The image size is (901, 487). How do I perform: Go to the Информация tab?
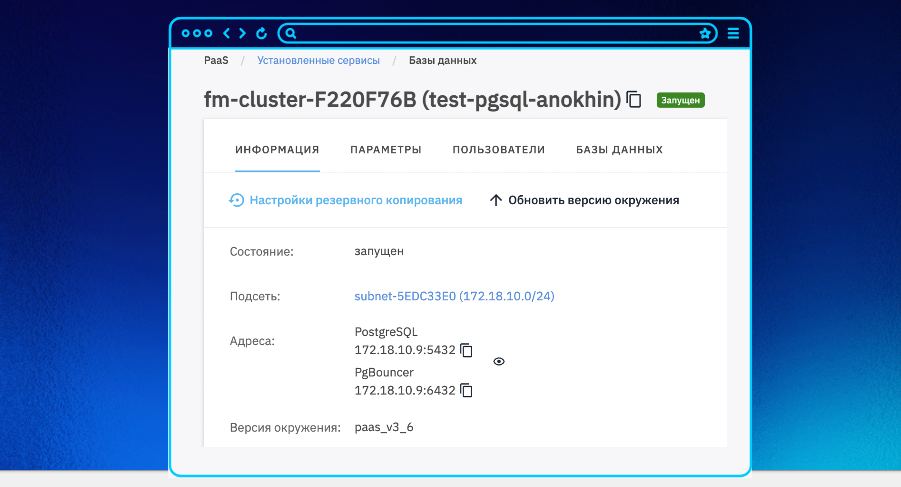coord(277,150)
